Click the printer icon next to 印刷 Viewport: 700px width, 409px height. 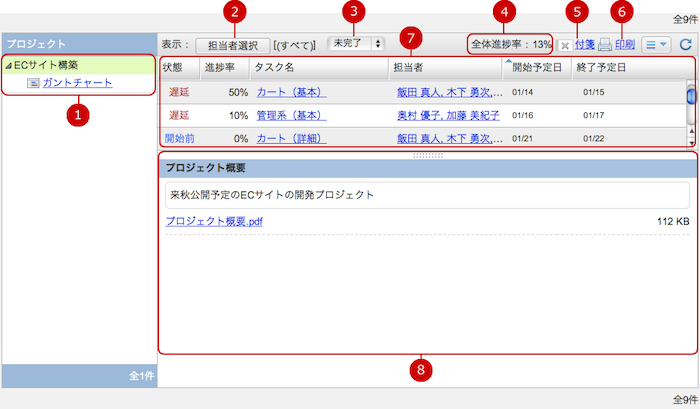click(605, 45)
